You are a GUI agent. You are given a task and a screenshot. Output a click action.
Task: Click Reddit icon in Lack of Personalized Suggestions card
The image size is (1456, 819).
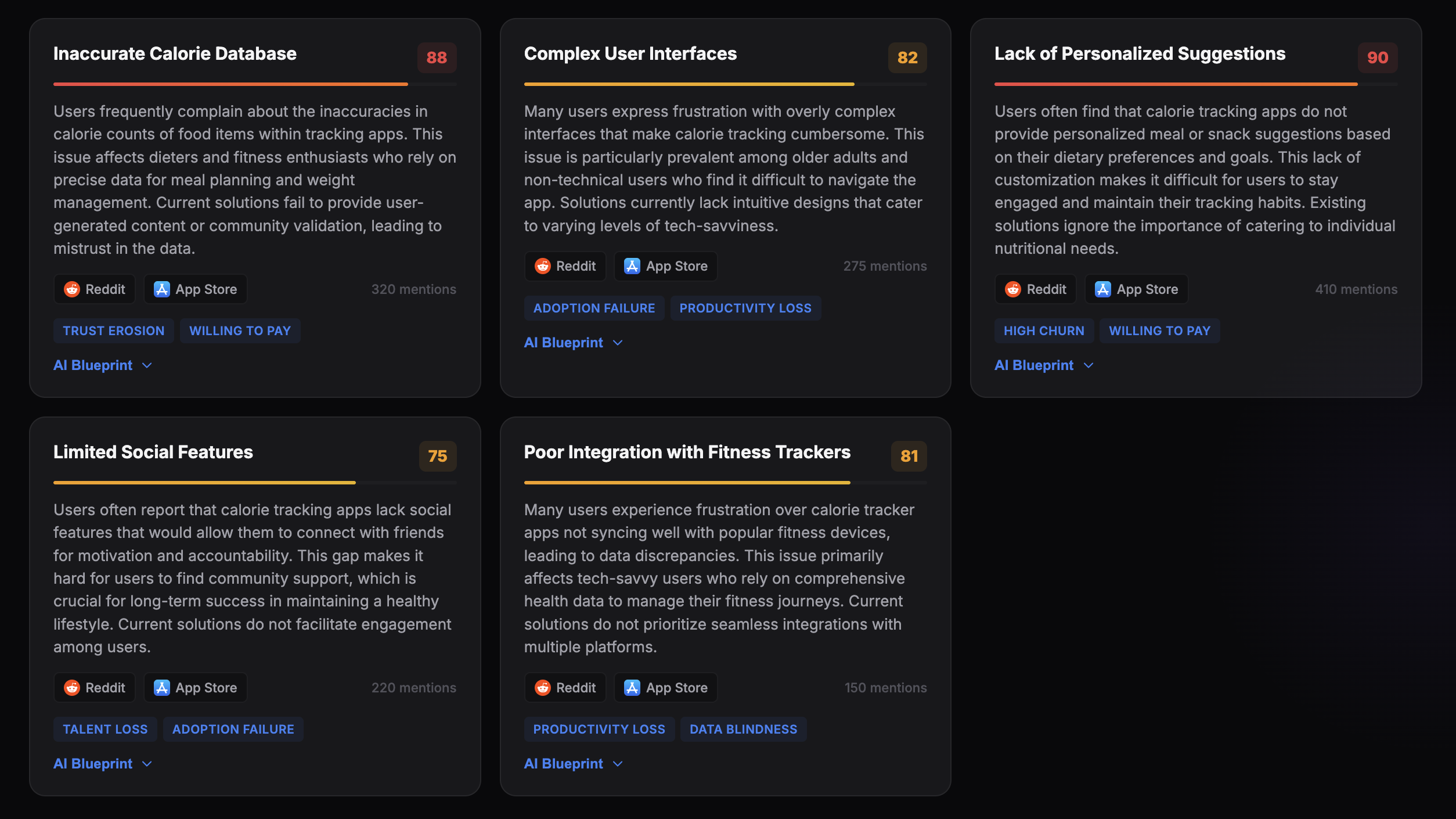point(1013,289)
